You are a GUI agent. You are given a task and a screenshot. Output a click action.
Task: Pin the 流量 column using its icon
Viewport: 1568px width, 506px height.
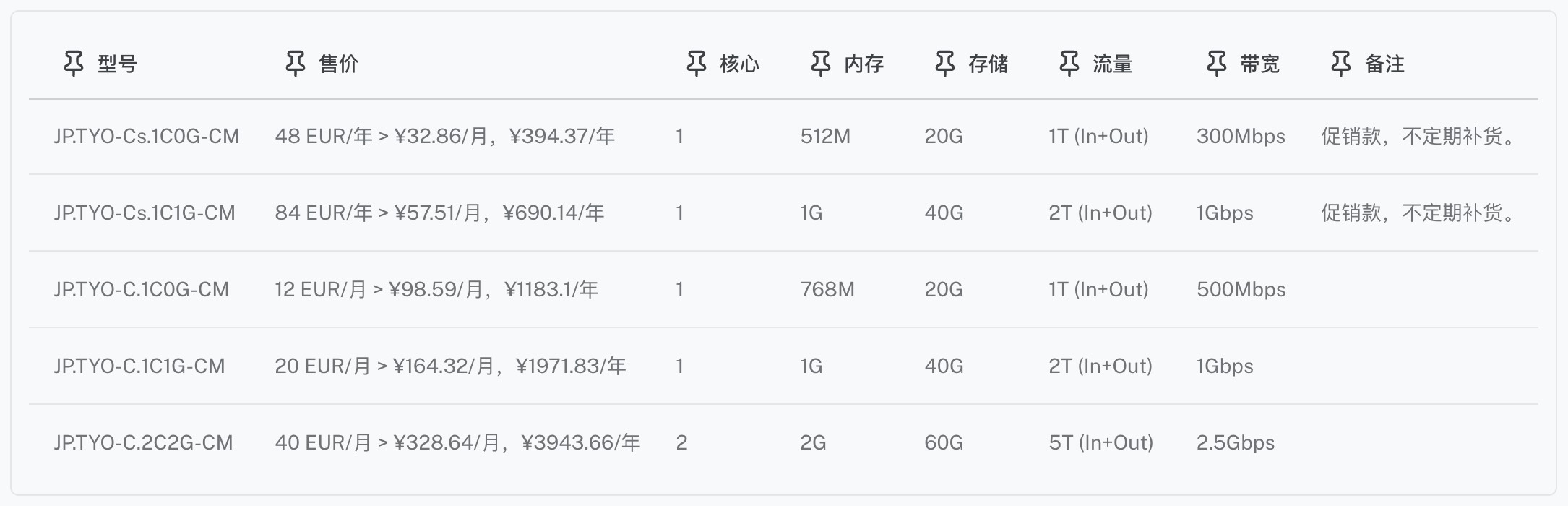1069,64
